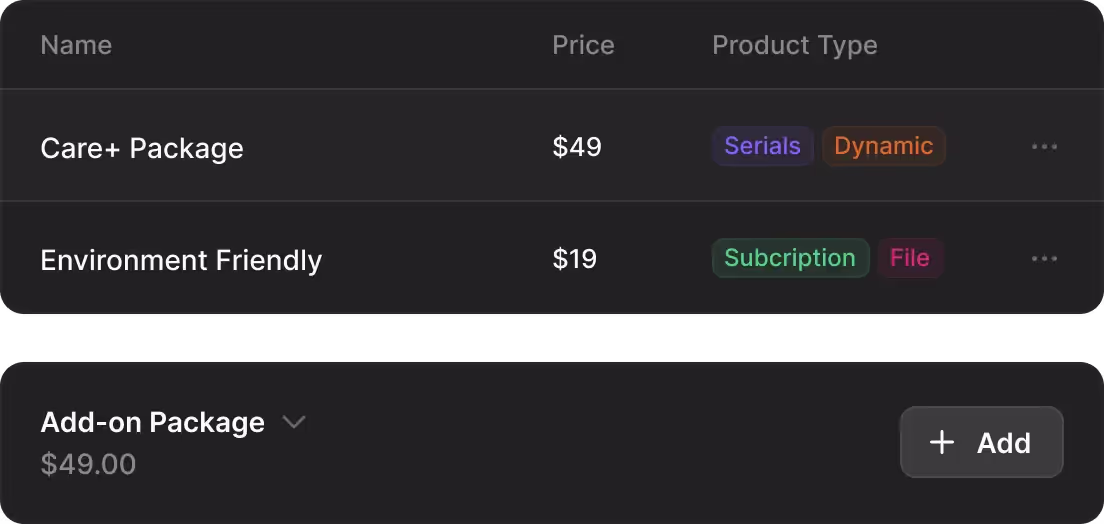Click the green Subcription tag
The image size is (1104, 524).
790,258
